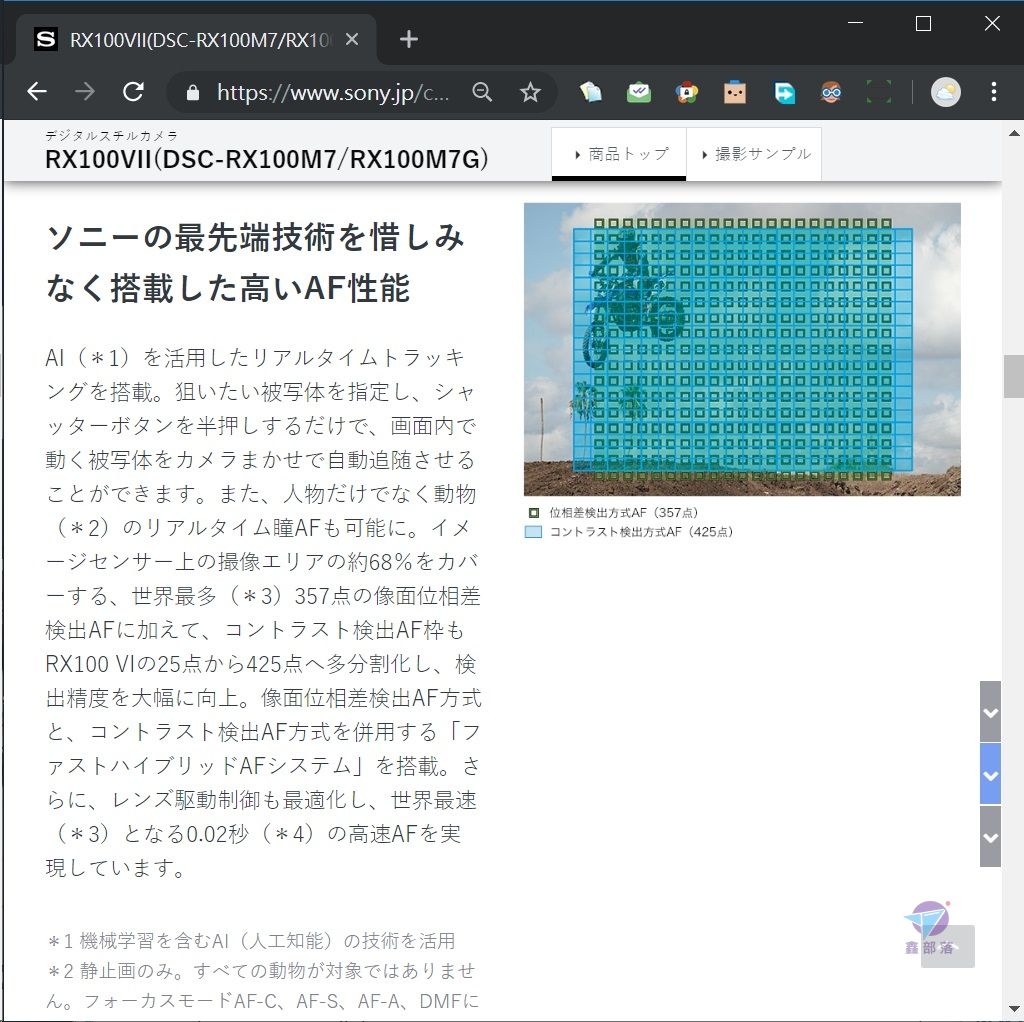Click the footnote ＊2 静止画のみ
Viewport: 1024px width, 1022px height.
[x=263, y=986]
